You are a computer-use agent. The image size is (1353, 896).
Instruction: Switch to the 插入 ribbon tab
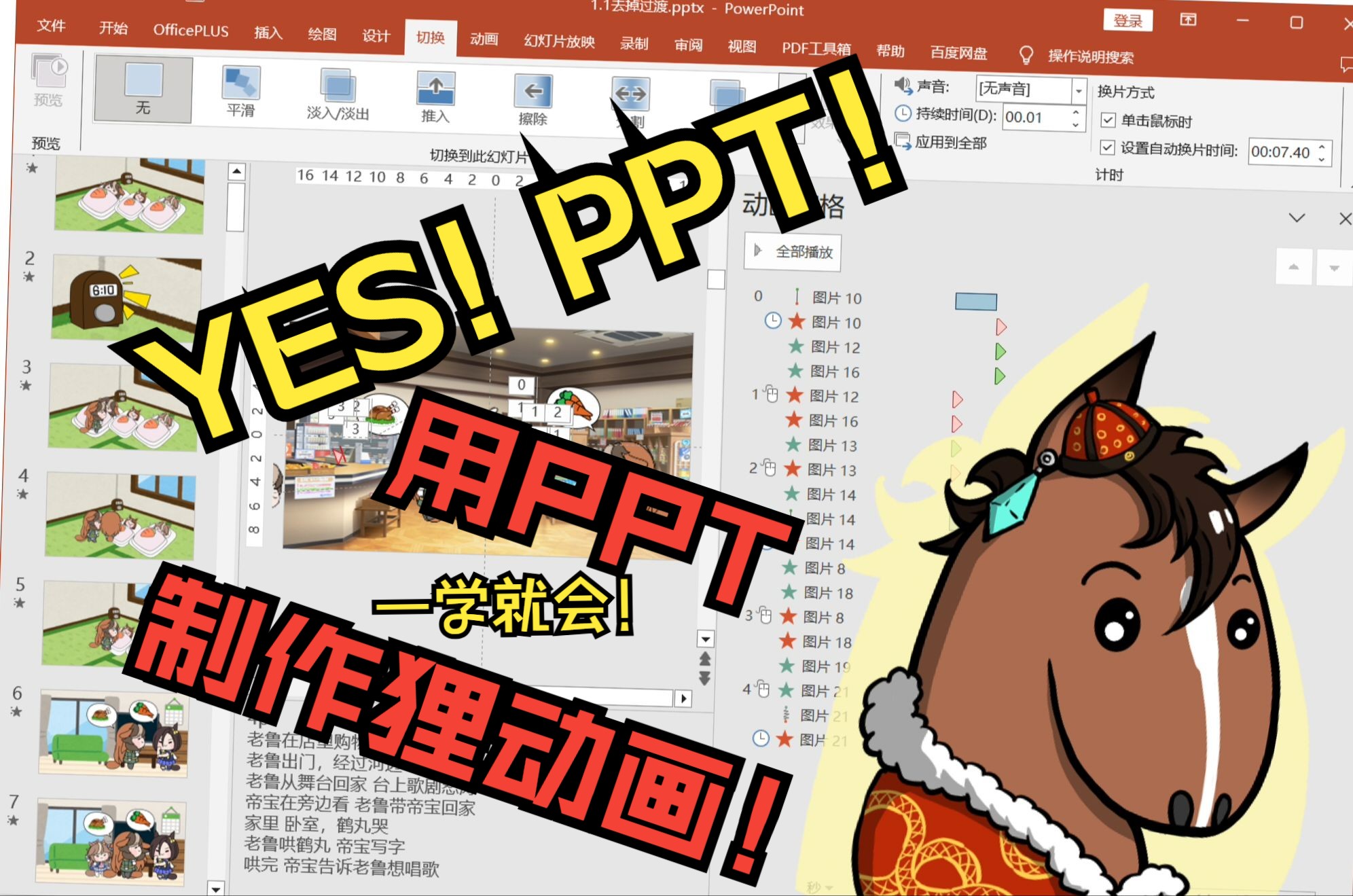268,33
